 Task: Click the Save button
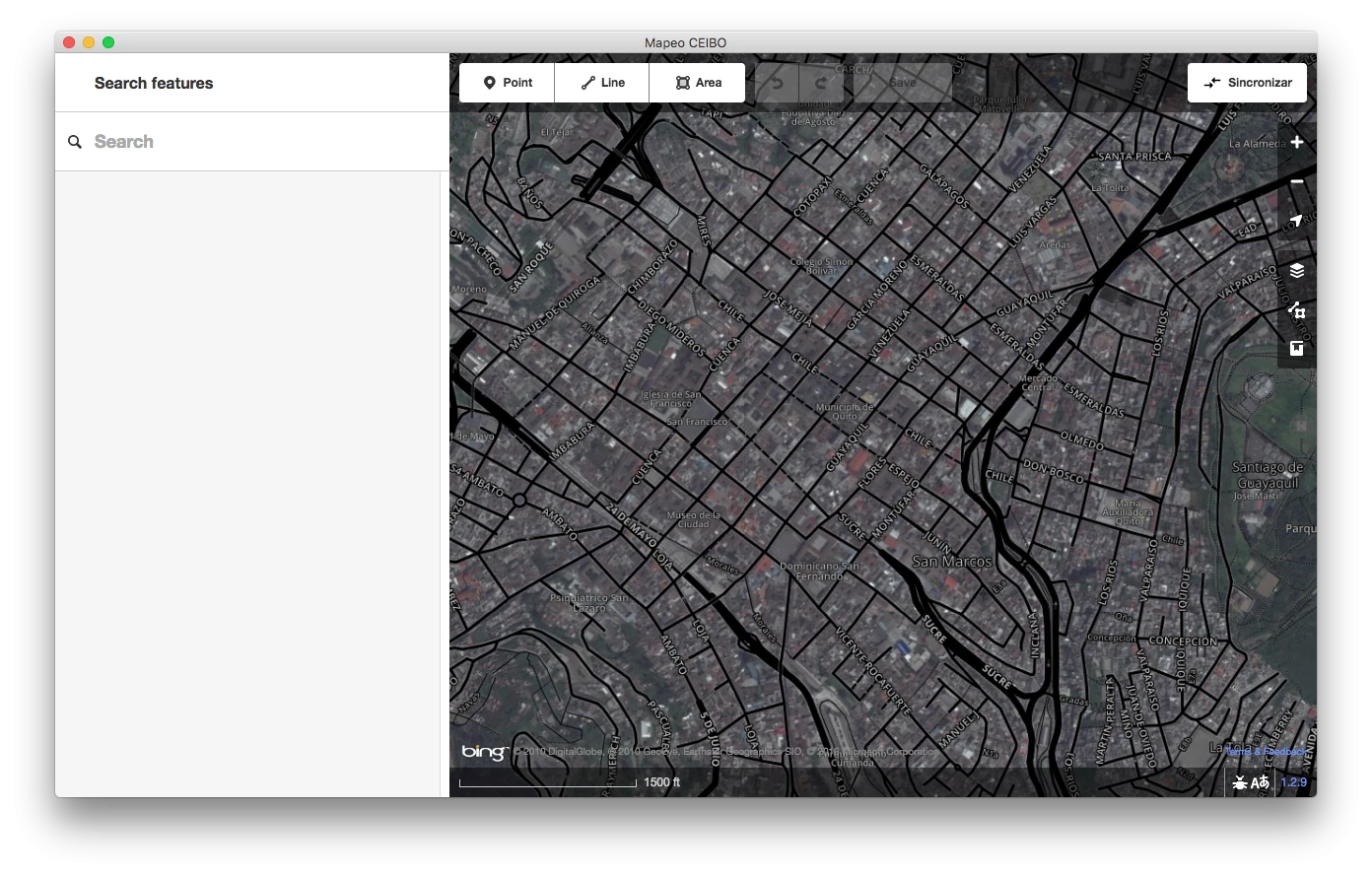(903, 83)
